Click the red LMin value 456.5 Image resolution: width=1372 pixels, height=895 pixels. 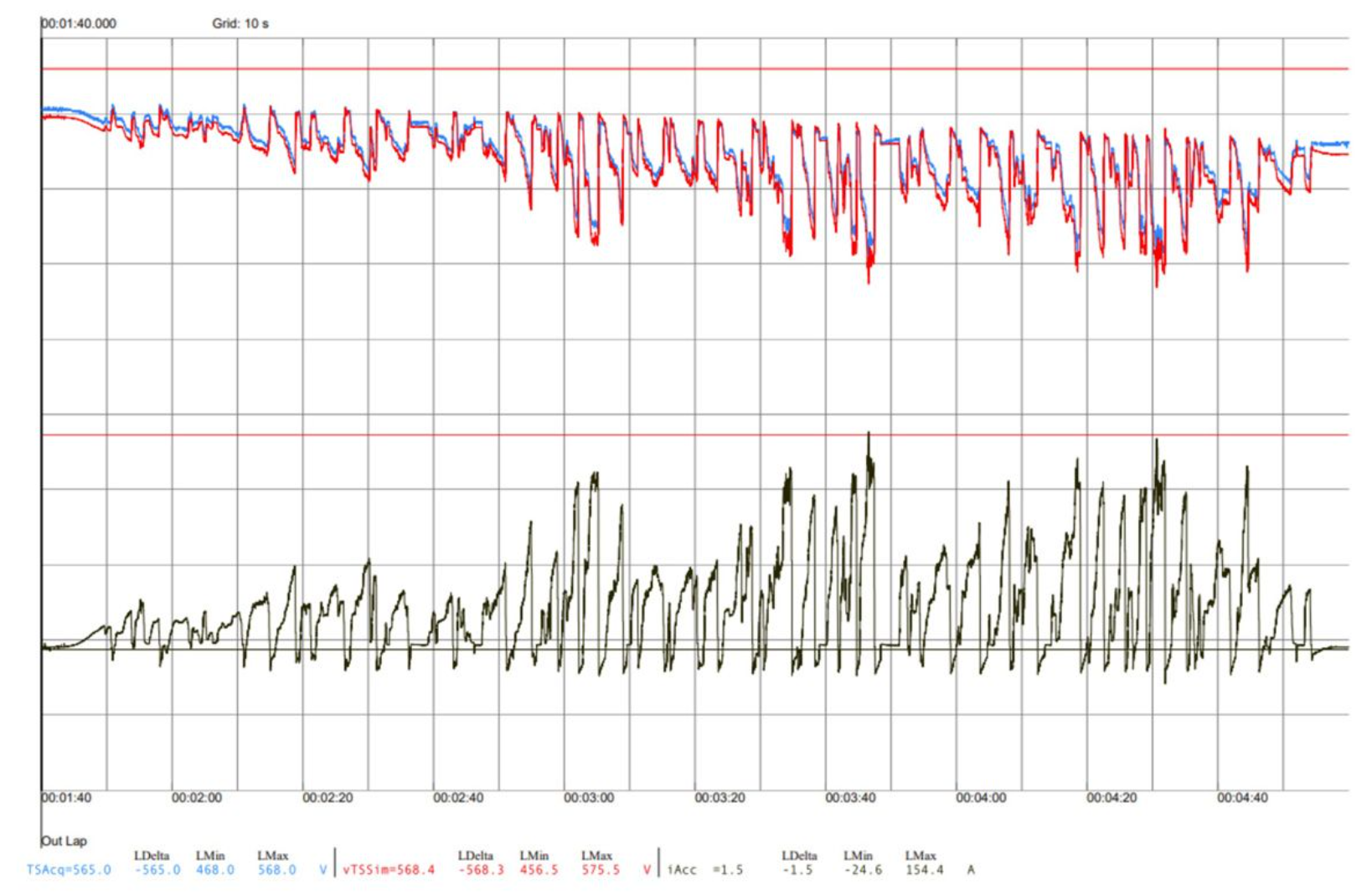(x=539, y=870)
